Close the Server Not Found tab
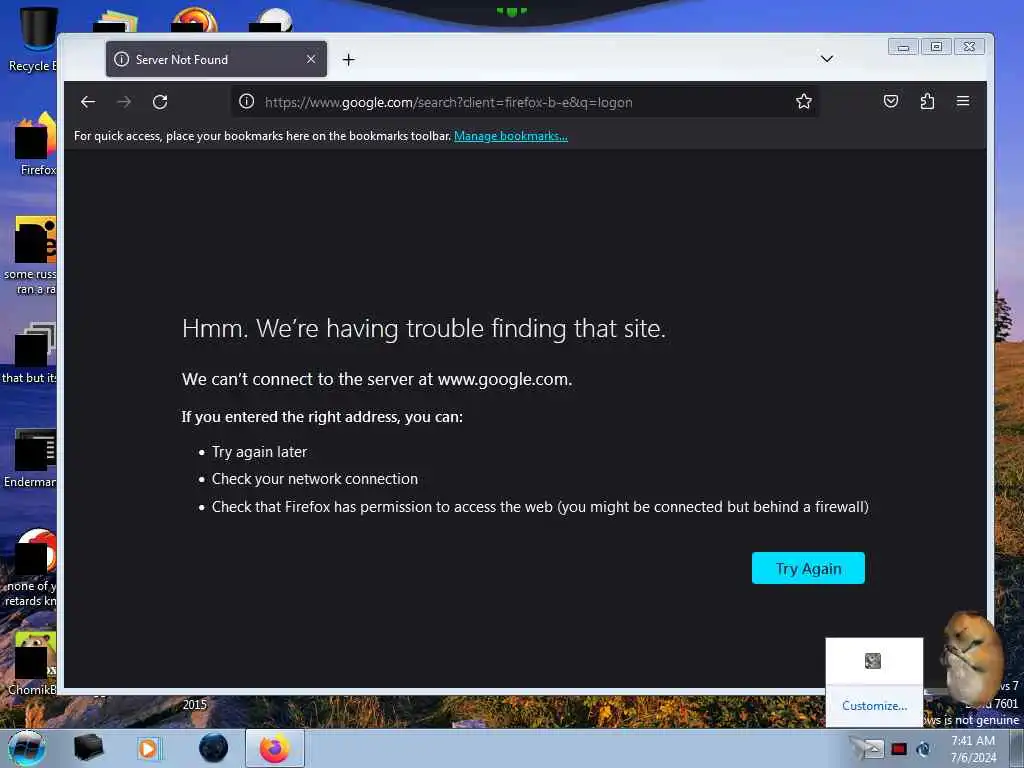The height and width of the screenshot is (768, 1024). point(311,59)
